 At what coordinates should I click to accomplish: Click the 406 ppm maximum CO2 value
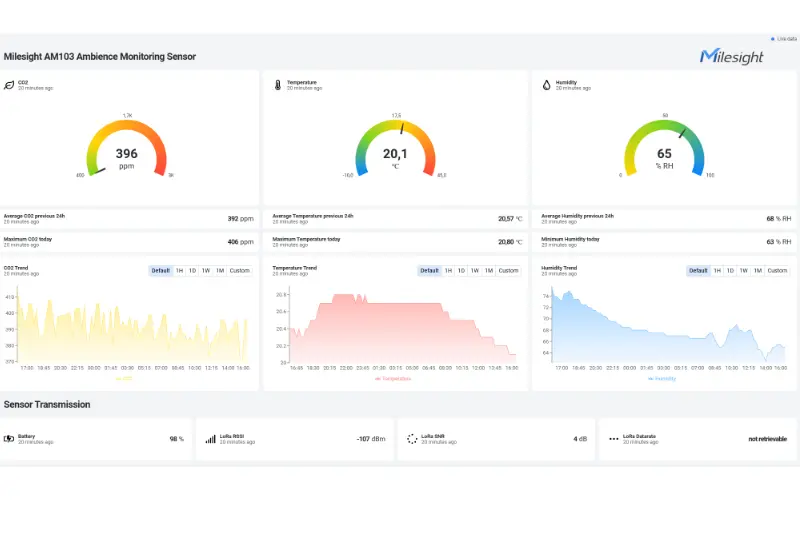pyautogui.click(x=240, y=242)
